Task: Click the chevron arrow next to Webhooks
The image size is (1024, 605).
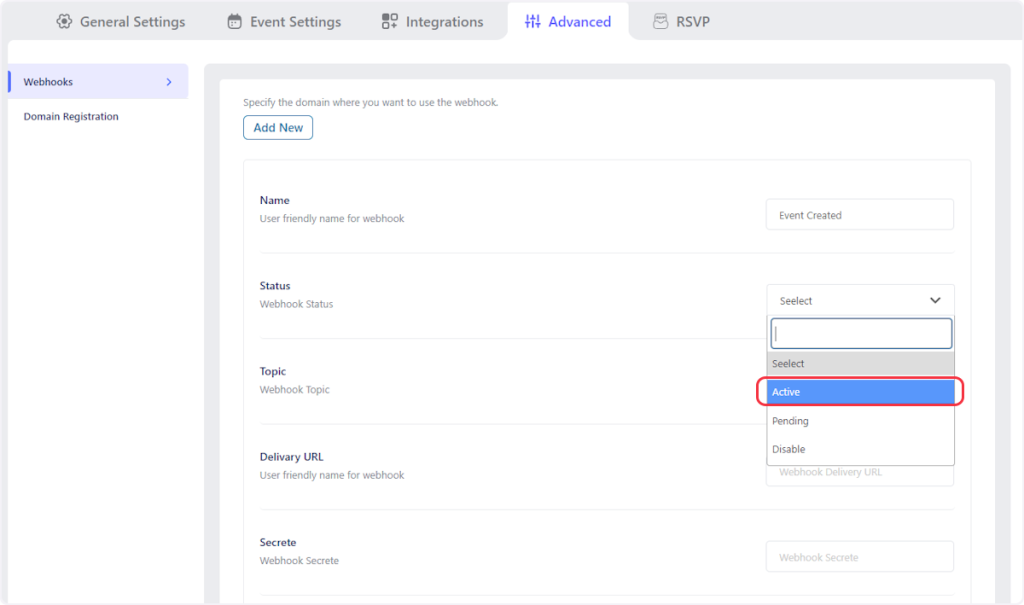Action: [169, 82]
